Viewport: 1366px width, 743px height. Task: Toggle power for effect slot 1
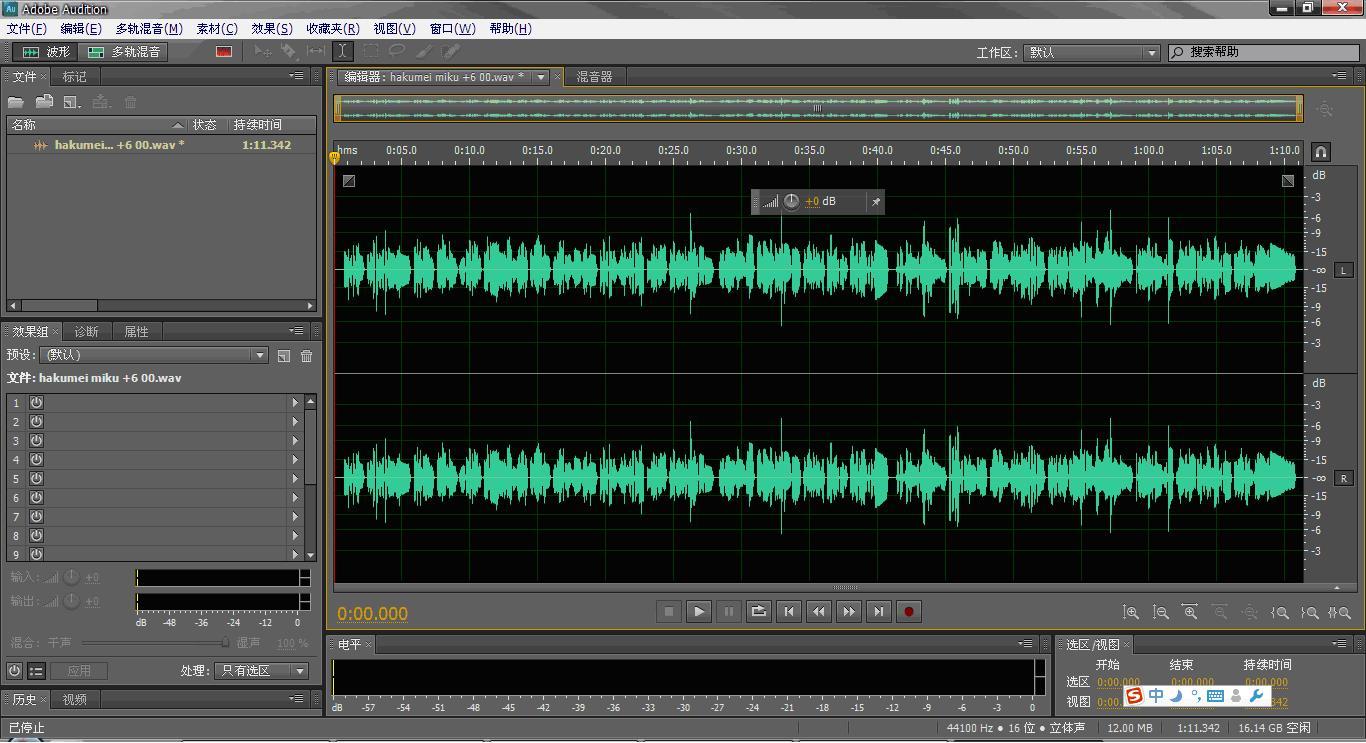(x=36, y=403)
